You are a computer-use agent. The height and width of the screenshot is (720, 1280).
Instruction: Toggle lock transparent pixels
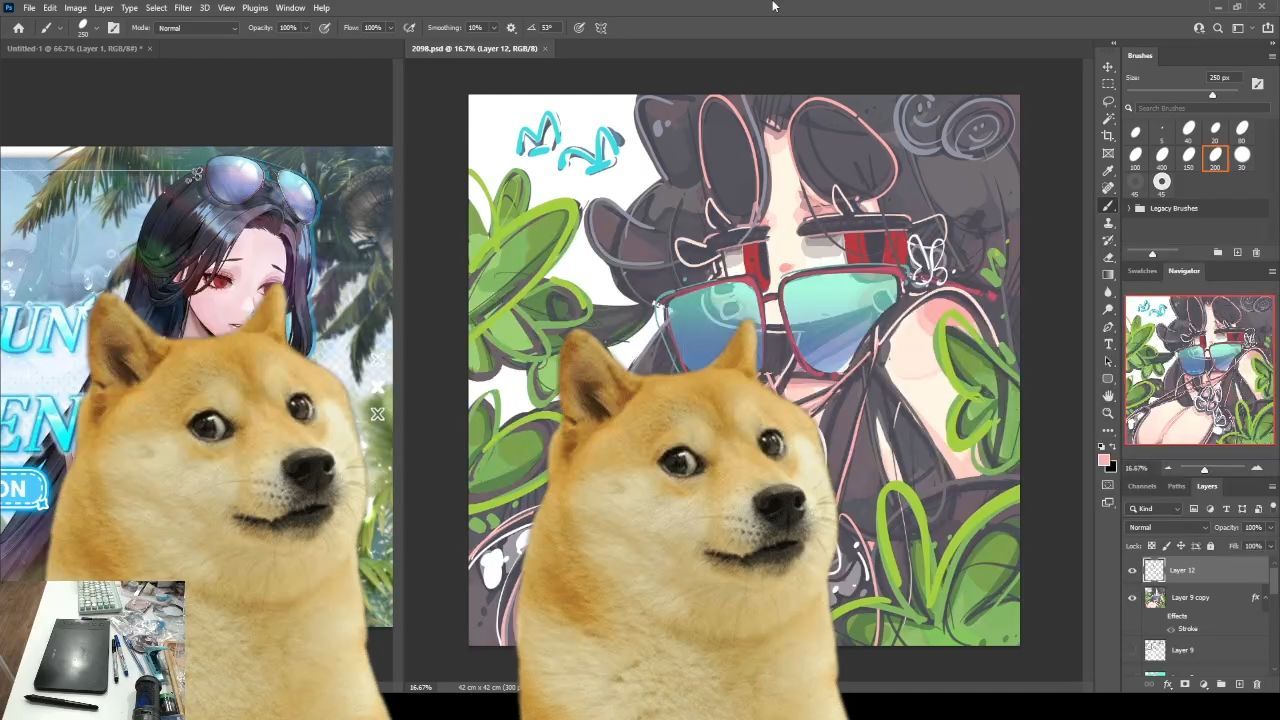click(1152, 546)
